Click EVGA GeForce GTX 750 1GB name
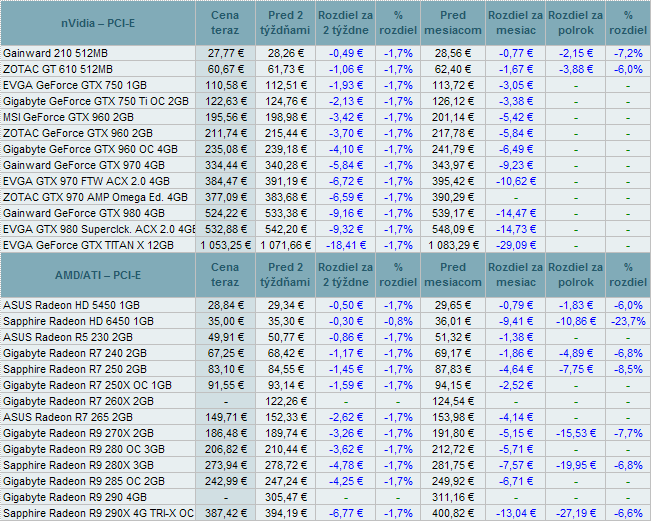Viewport: 651px width, 521px height. [75, 86]
